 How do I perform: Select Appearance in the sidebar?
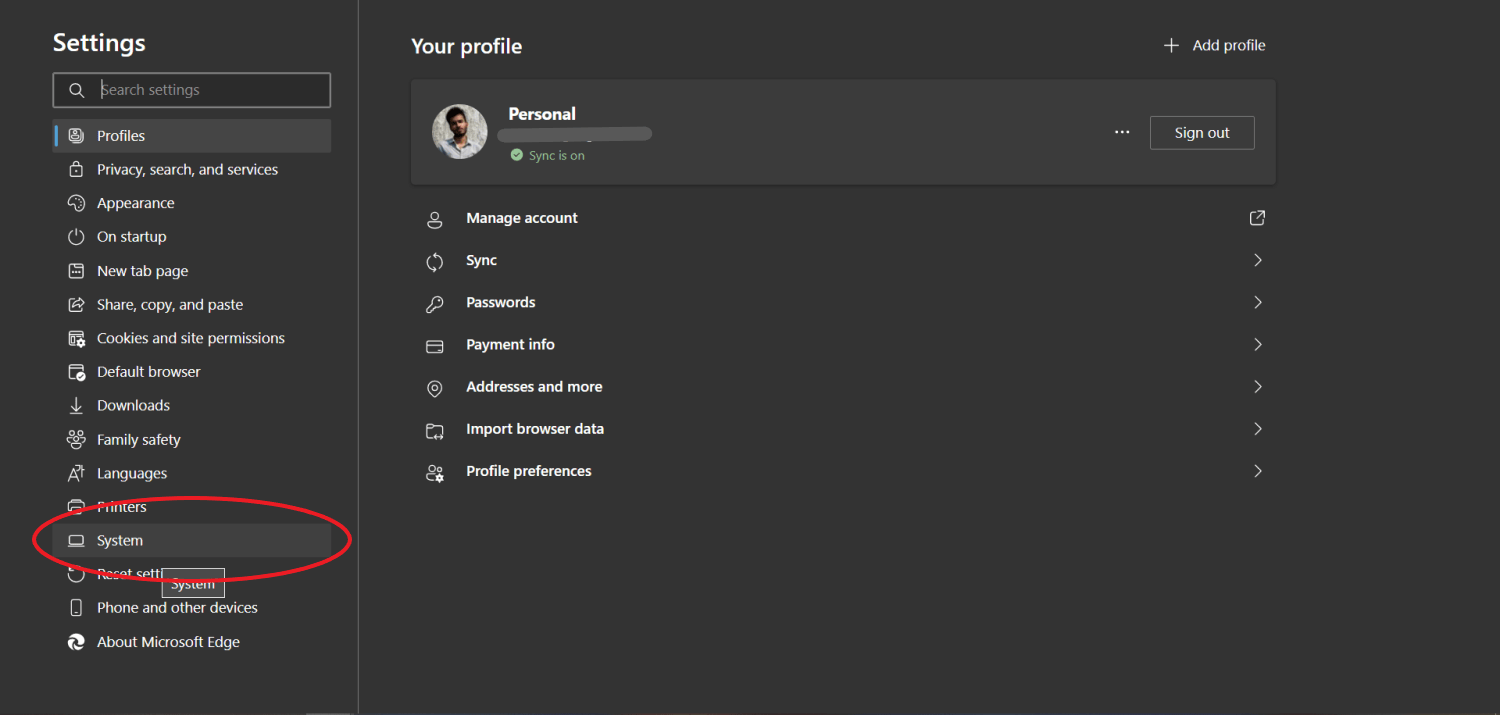coord(135,203)
